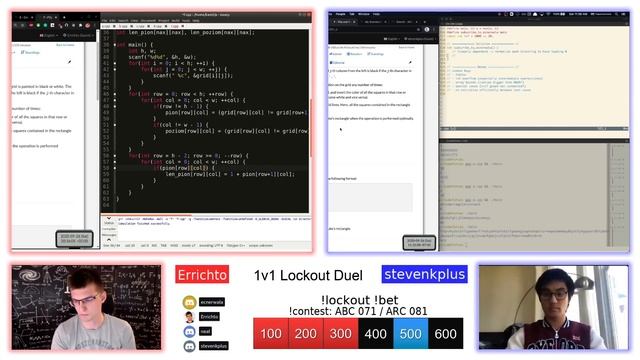This screenshot has height=360, width=640.
Task: Collapse fold marker on line 42 loop
Action: point(115,69)
